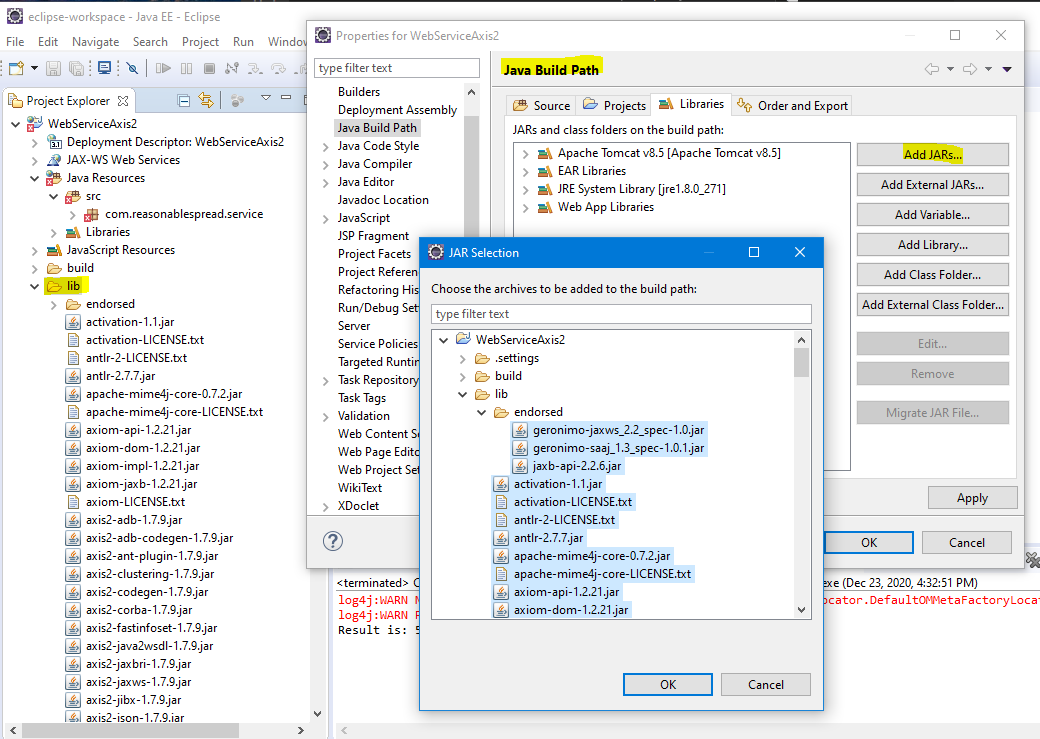Click down arrow of JAR Selection scrollbar
The width and height of the screenshot is (1040, 739).
coord(801,610)
